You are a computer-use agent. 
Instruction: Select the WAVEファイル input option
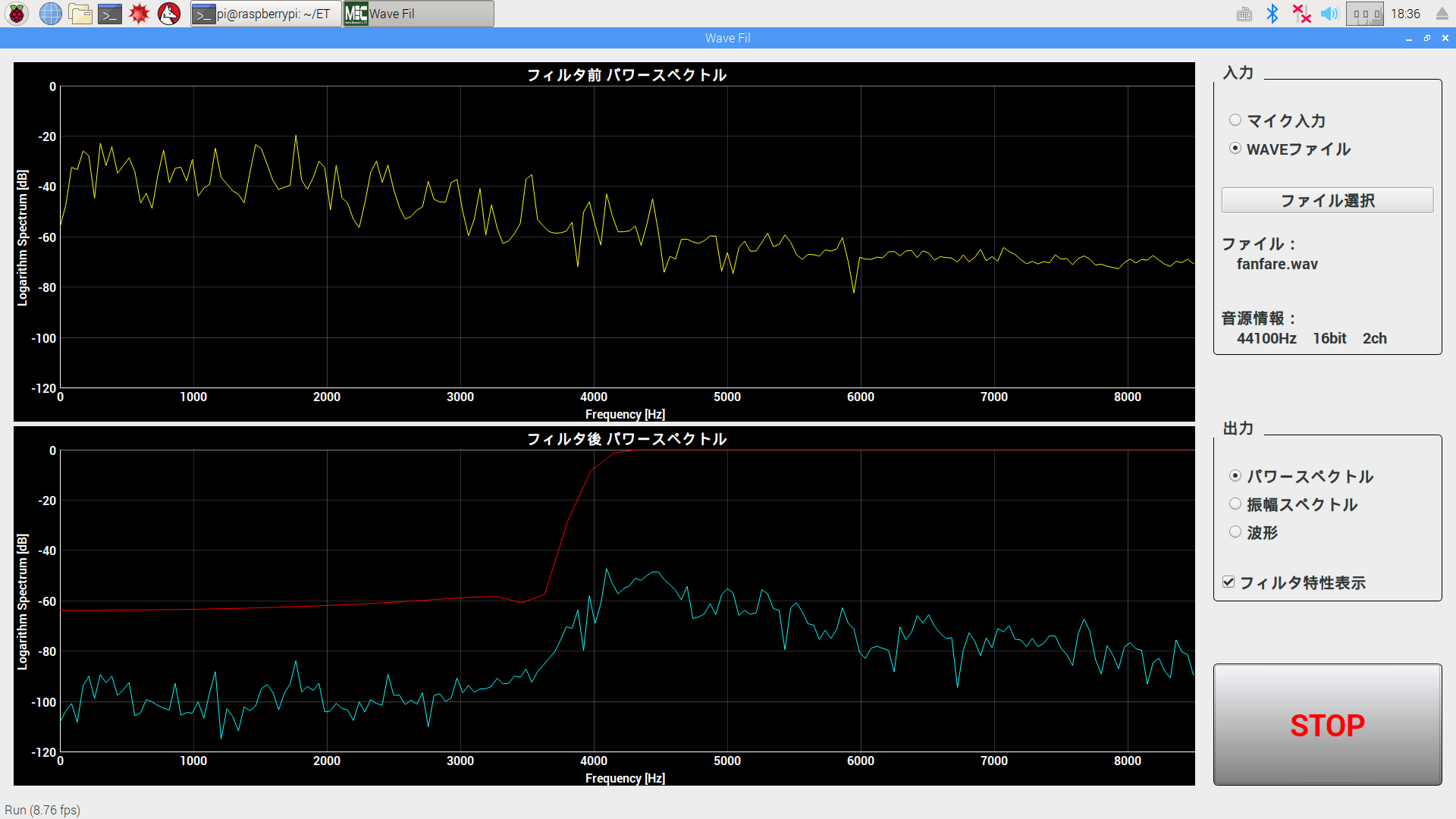(1235, 149)
